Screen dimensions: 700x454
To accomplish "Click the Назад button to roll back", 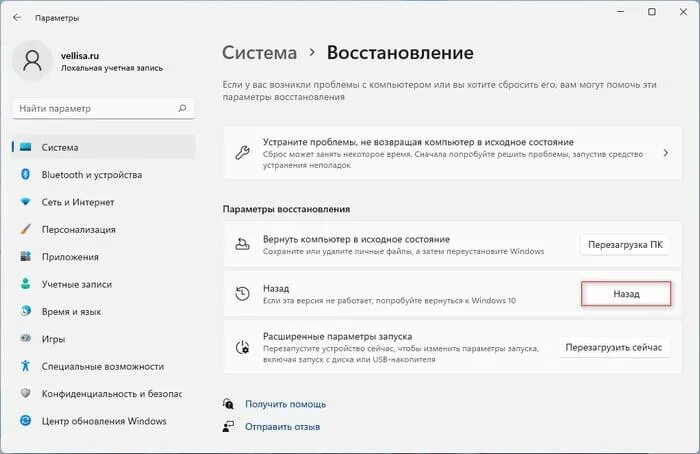I will click(x=626, y=294).
